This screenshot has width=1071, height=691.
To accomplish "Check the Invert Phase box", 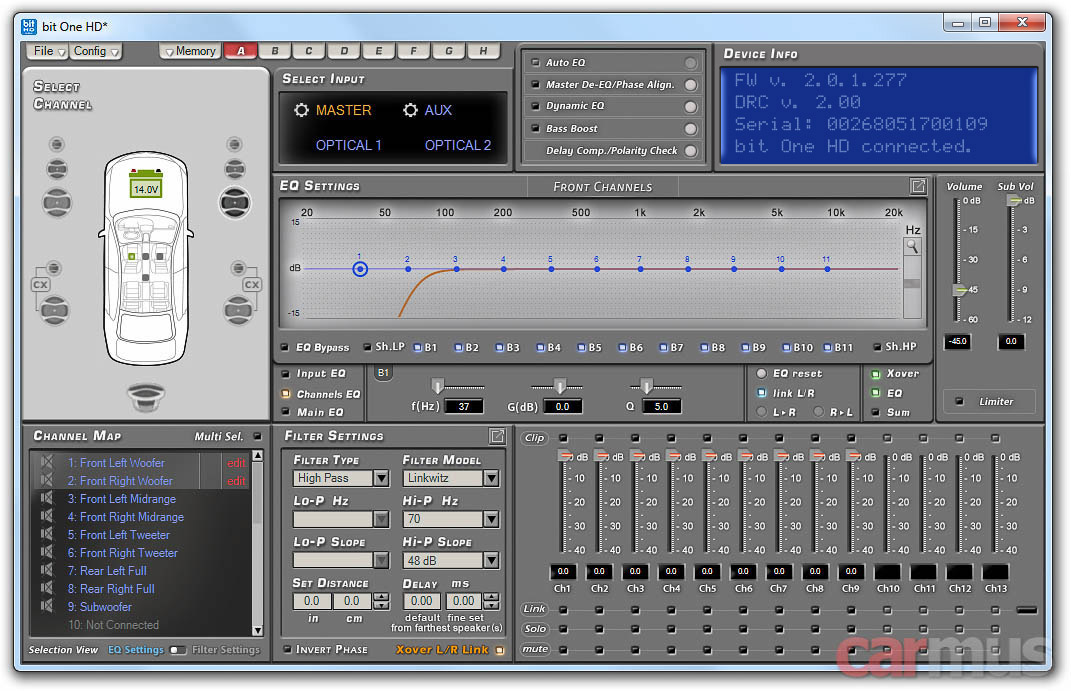I will (288, 649).
